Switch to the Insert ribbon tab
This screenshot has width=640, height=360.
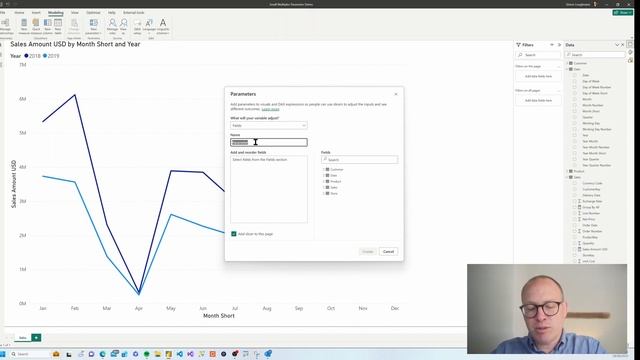pos(36,13)
